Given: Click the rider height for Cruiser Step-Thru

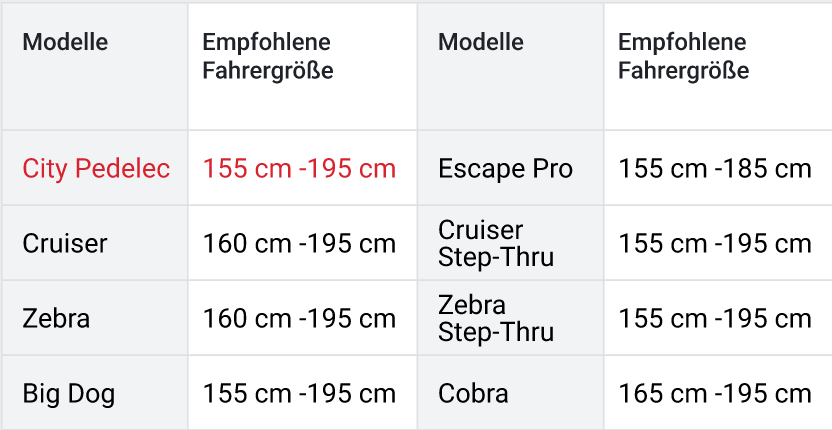Looking at the screenshot, I should pyautogui.click(x=715, y=243).
